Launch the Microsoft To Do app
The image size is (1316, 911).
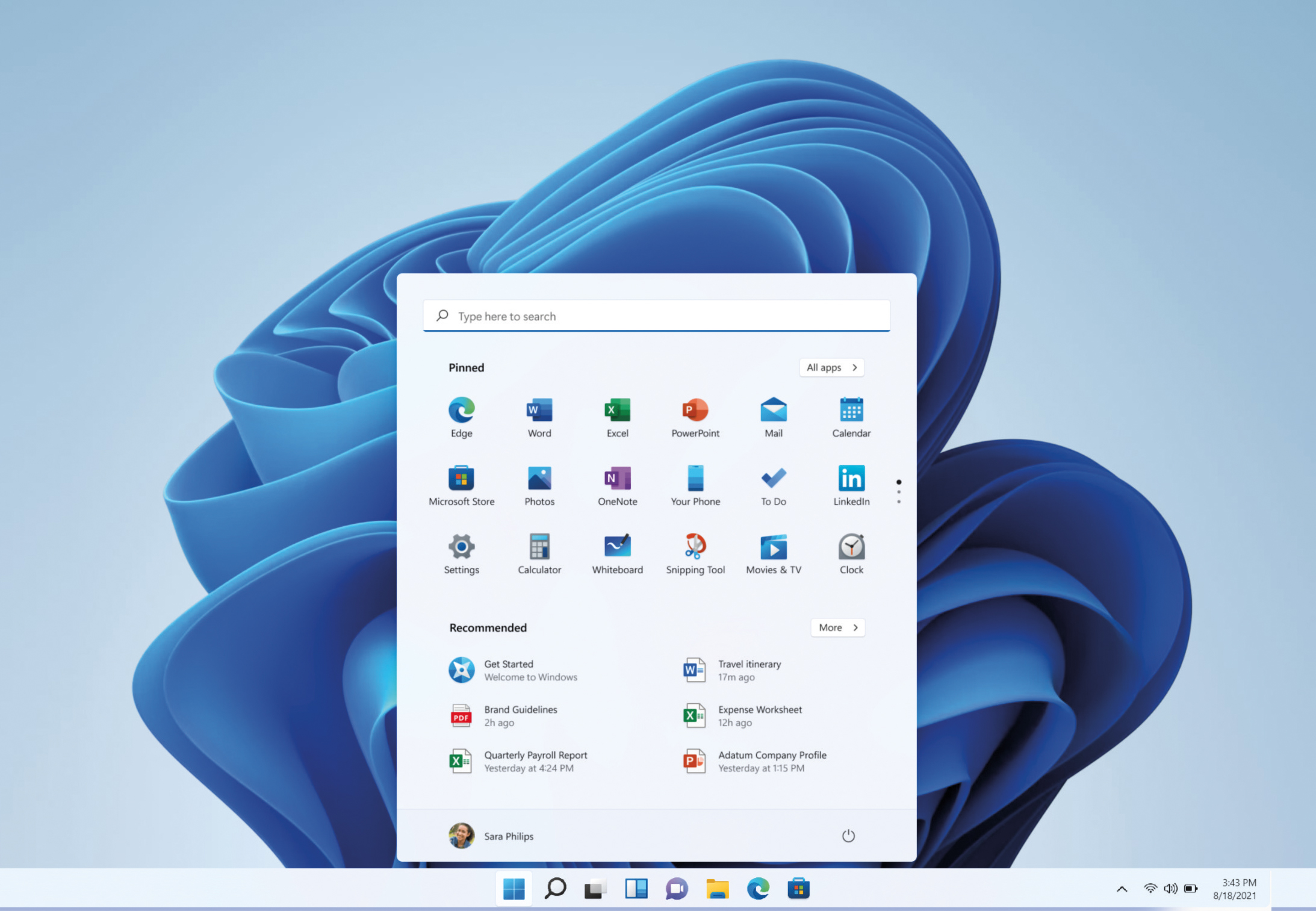point(773,485)
